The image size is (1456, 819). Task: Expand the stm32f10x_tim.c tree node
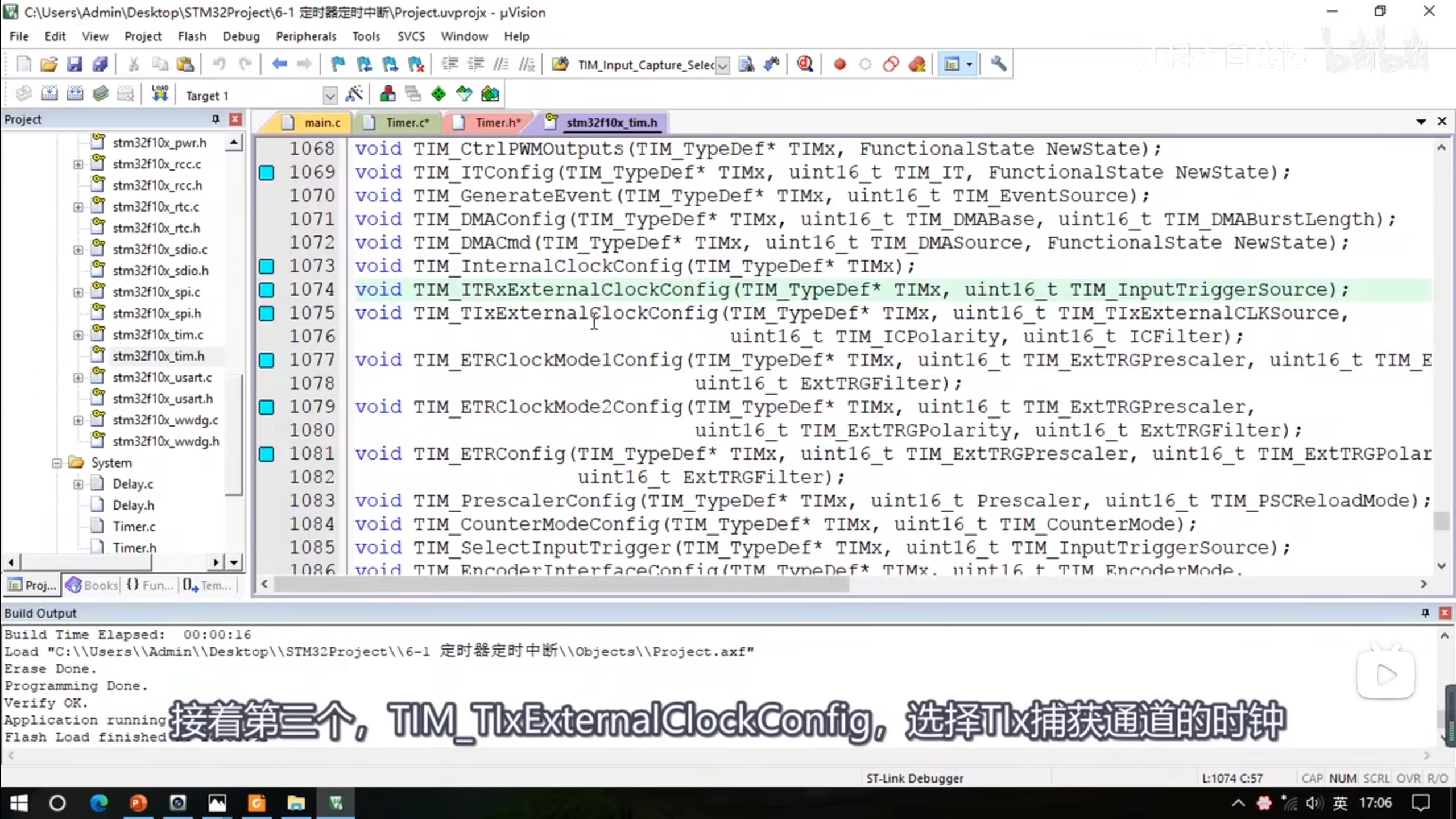(78, 335)
